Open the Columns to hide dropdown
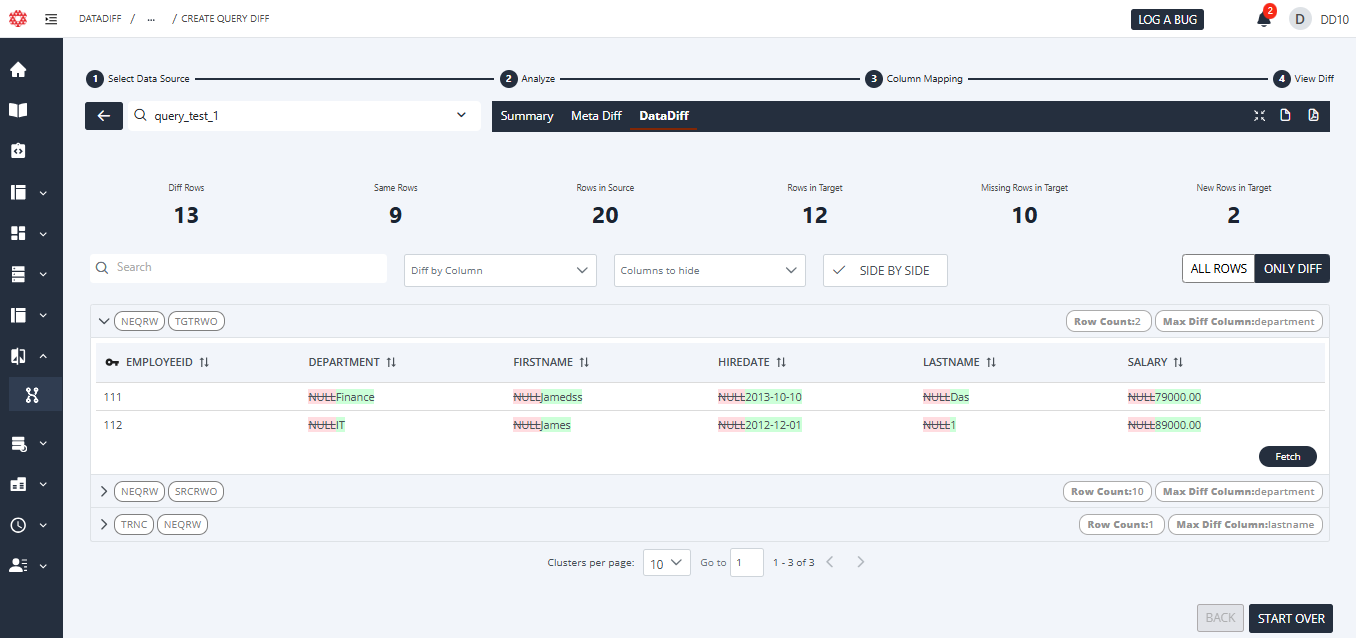Viewport: 1356px width, 638px height. tap(709, 270)
